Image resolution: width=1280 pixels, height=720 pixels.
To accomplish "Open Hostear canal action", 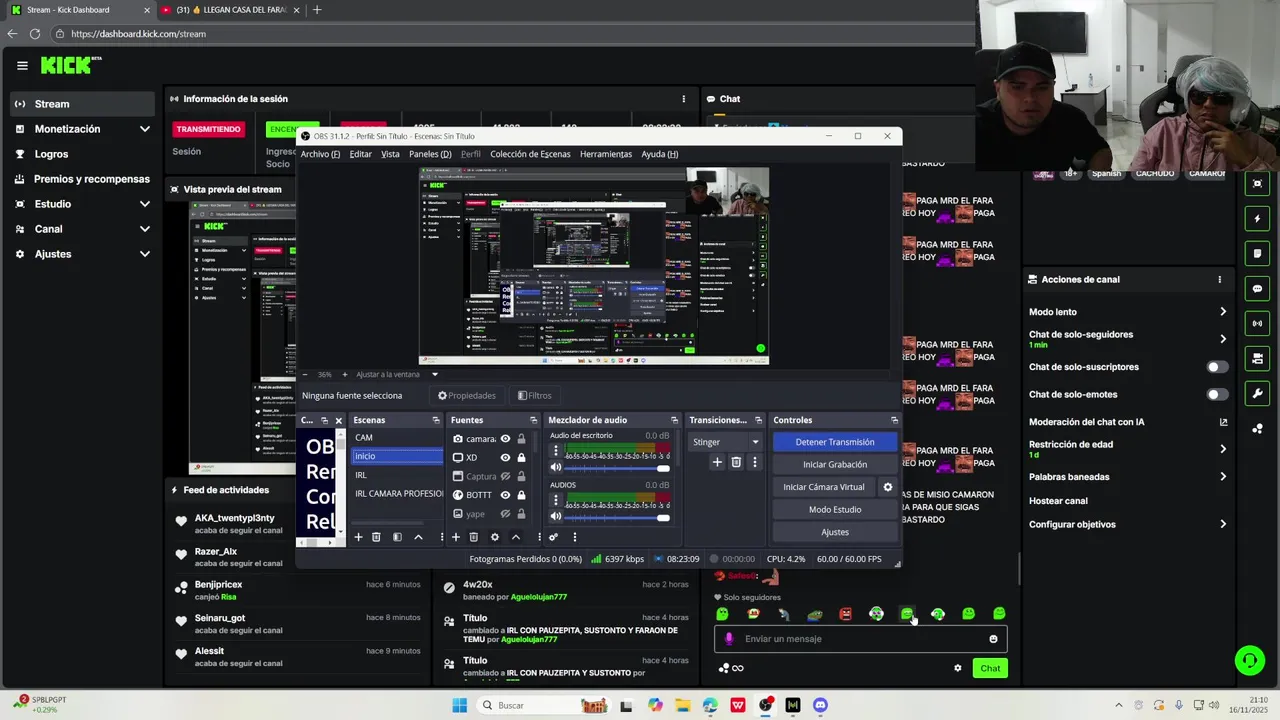I will [x=1058, y=501].
